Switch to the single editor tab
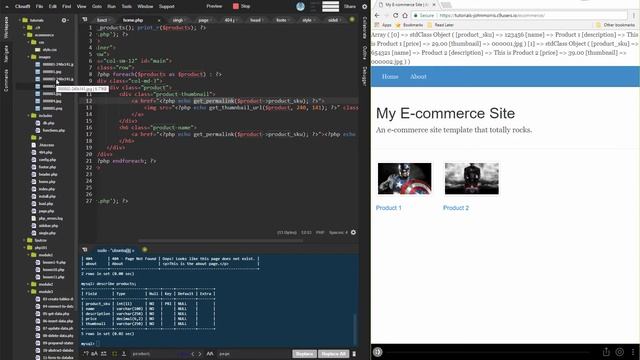 (178, 20)
